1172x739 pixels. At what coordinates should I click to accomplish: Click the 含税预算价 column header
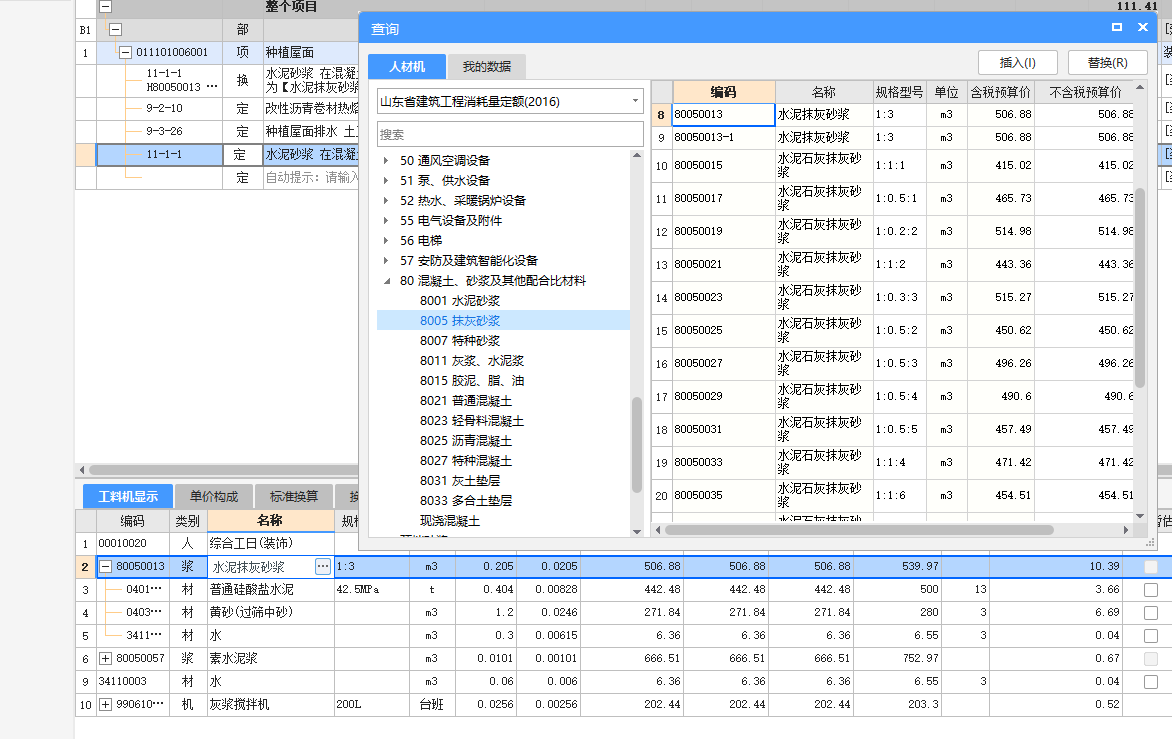(x=1000, y=92)
